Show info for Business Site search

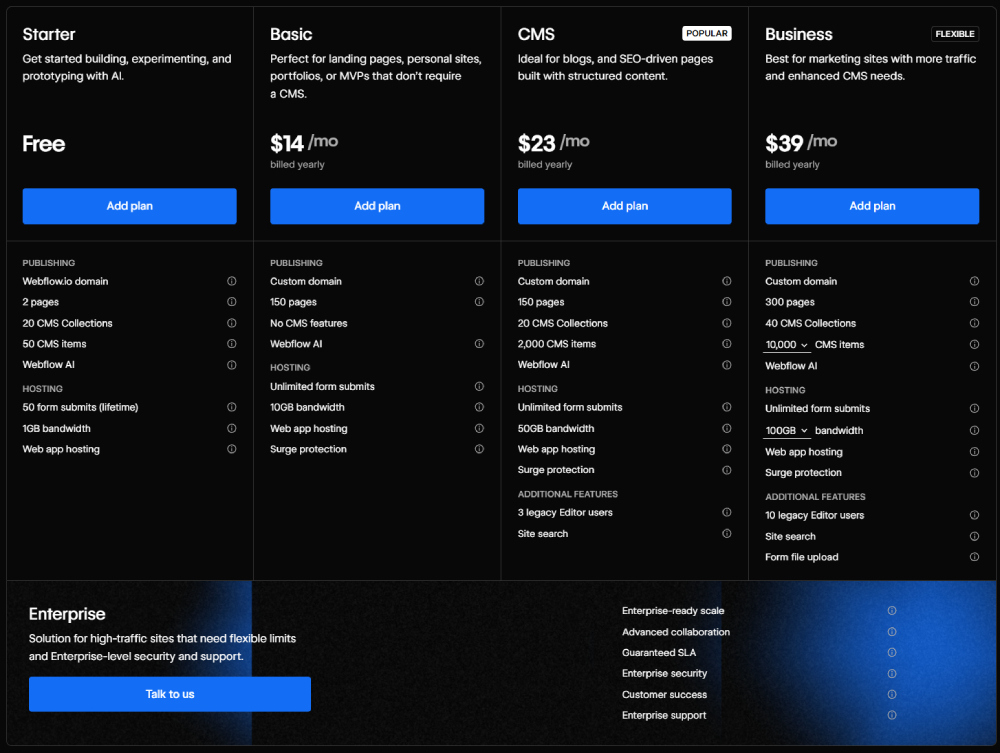974,536
